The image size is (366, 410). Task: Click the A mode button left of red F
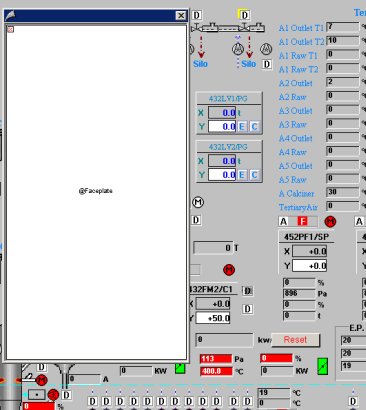284,221
